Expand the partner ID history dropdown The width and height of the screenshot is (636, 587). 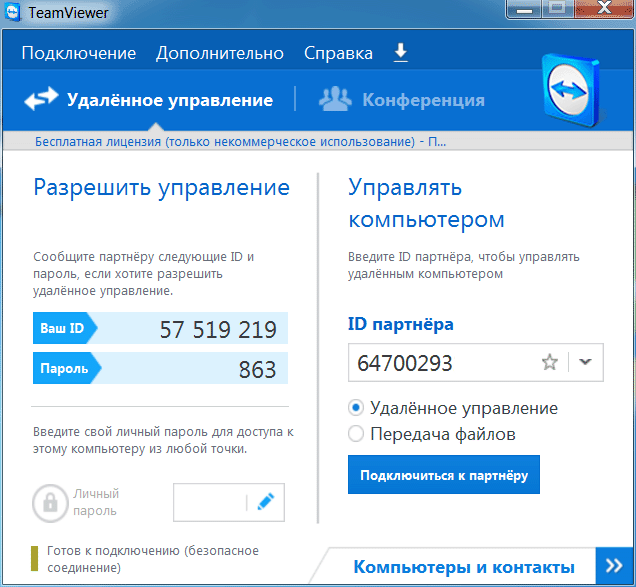point(585,361)
